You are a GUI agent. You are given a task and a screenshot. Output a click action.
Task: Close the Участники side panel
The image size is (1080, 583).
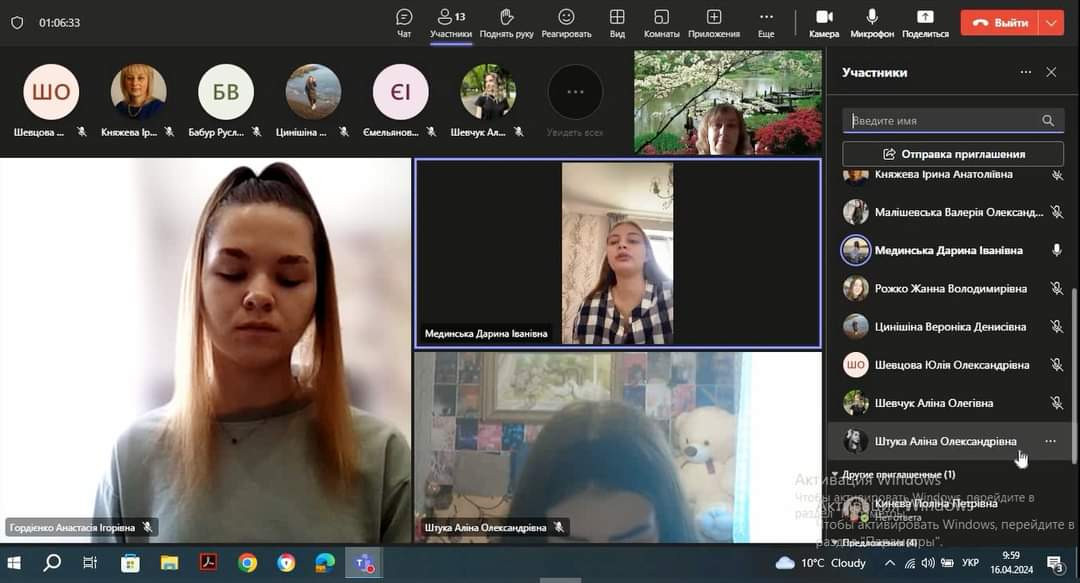tap(1051, 72)
